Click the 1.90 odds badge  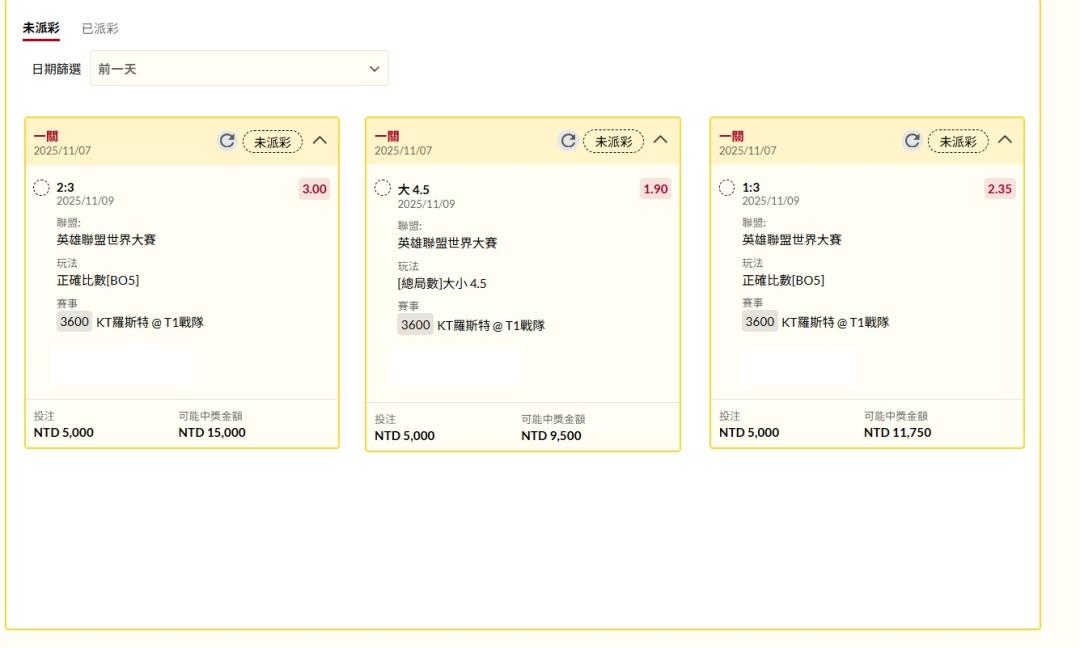click(x=655, y=189)
